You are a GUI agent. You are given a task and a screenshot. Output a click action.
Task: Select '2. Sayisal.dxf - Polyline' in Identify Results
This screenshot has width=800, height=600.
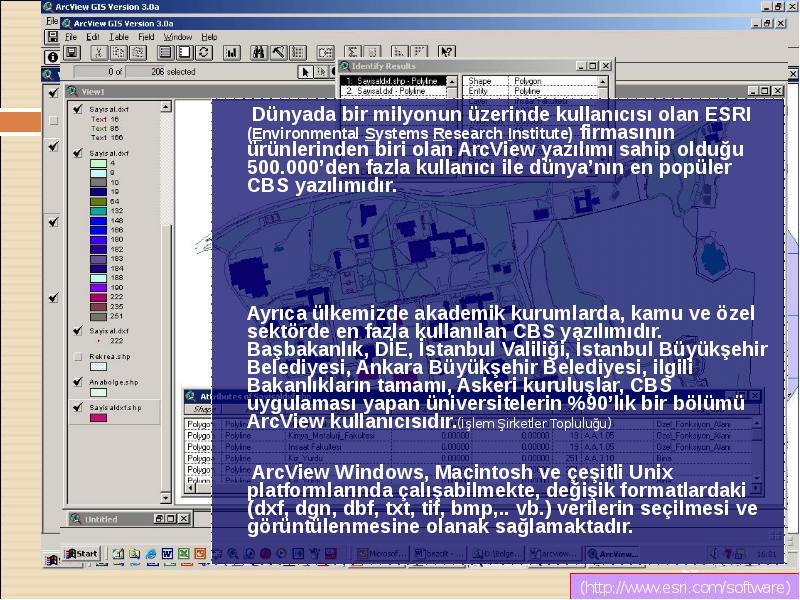point(393,91)
